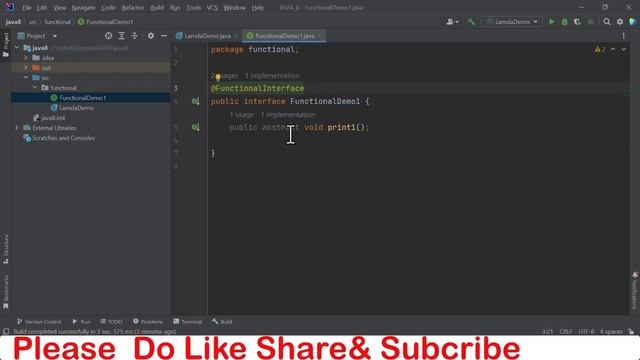Click implementation gutter icon on line 5
Screen dimensions: 640x360
pyautogui.click(x=196, y=127)
